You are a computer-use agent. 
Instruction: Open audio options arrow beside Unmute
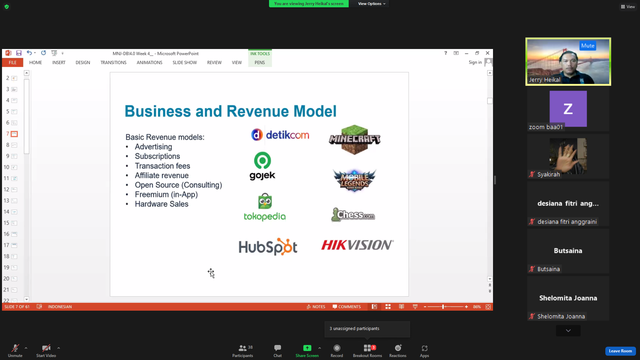tap(26, 348)
